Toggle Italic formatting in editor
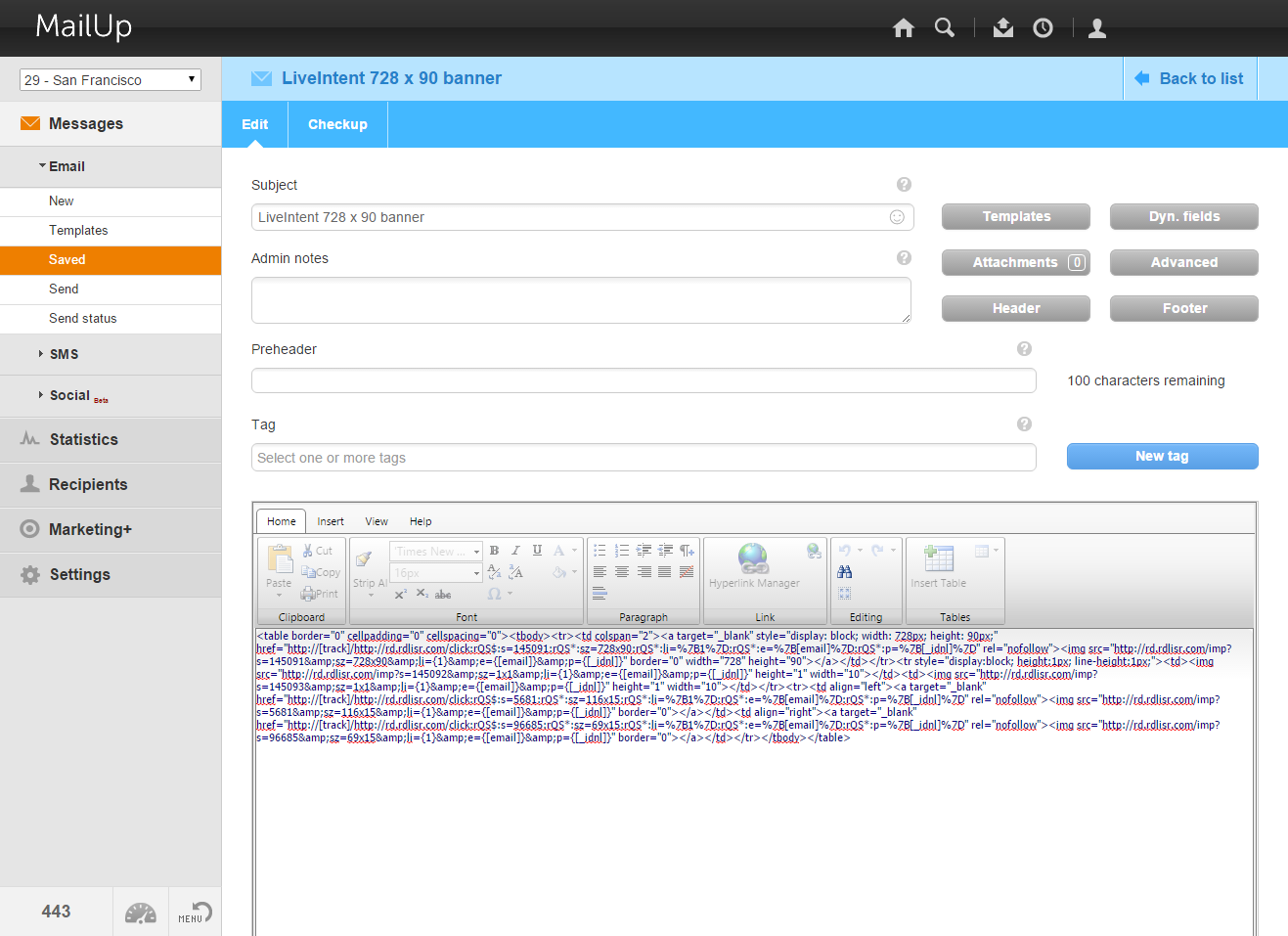The image size is (1288, 936). [515, 551]
